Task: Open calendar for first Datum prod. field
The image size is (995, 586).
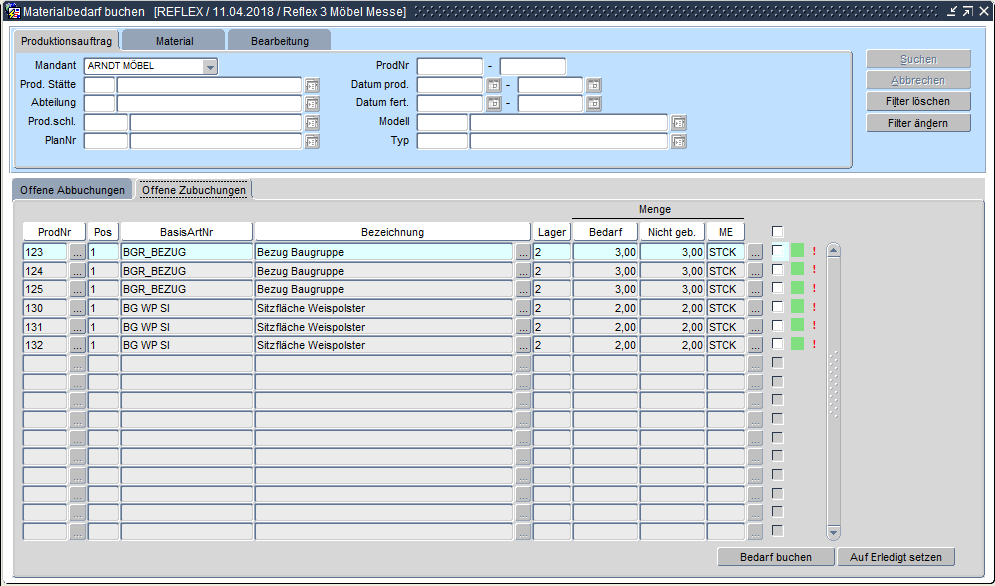Action: click(493, 86)
